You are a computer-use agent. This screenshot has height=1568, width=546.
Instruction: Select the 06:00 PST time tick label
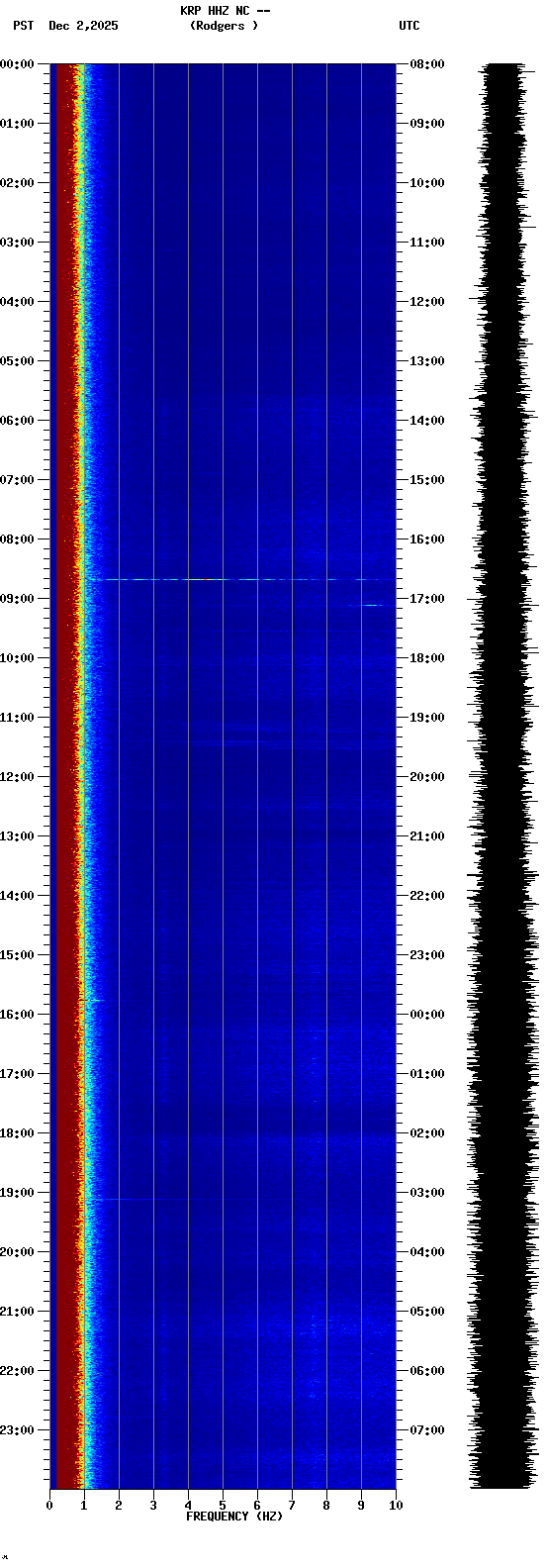point(17,421)
